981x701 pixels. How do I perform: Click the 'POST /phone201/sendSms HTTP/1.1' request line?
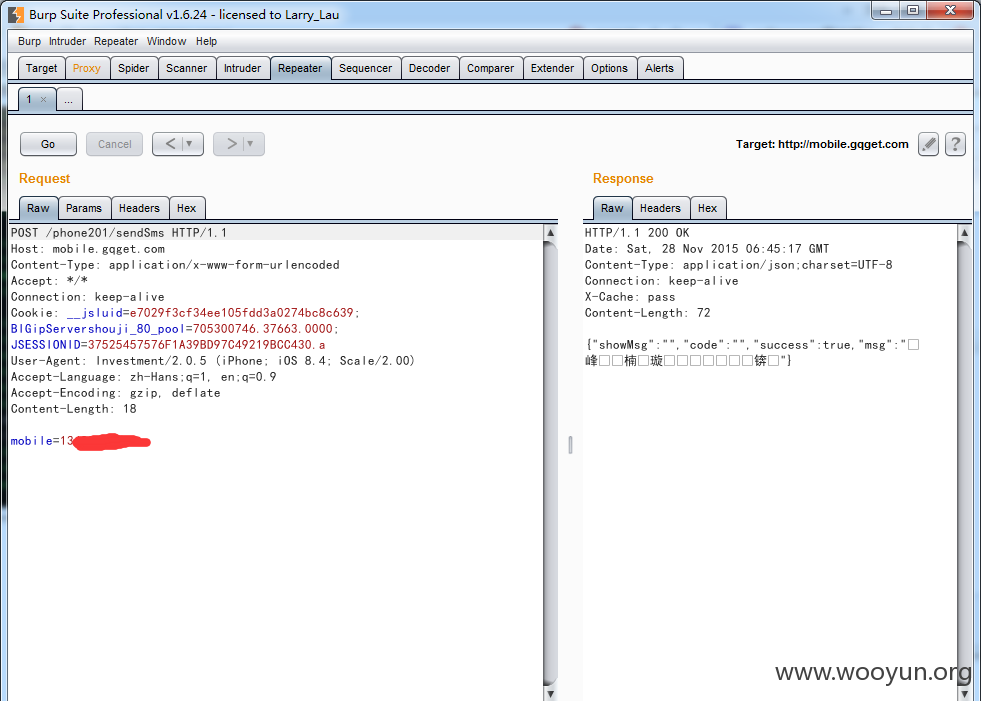[x=119, y=233]
